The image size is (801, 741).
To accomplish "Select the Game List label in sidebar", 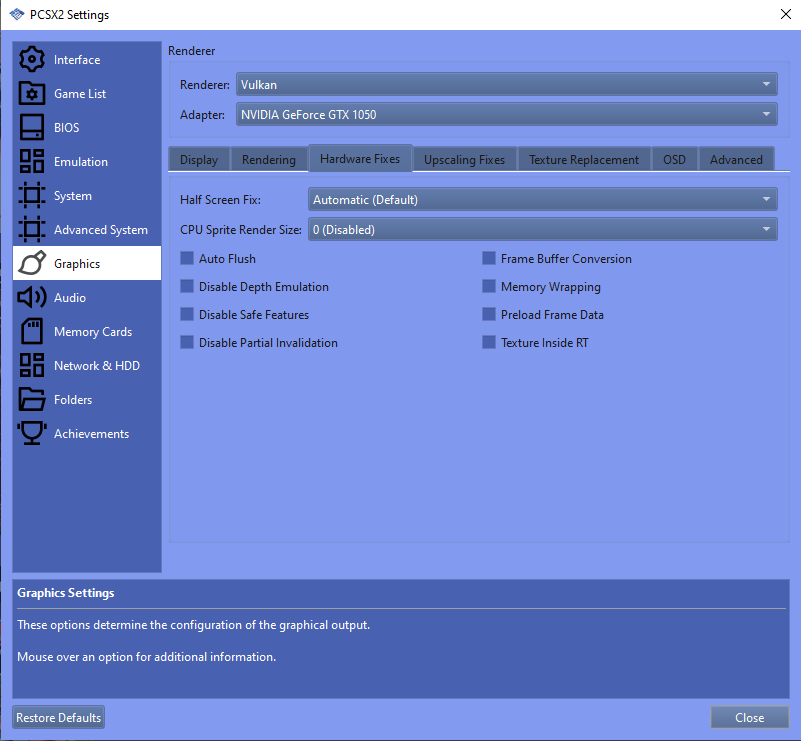I will (x=80, y=93).
